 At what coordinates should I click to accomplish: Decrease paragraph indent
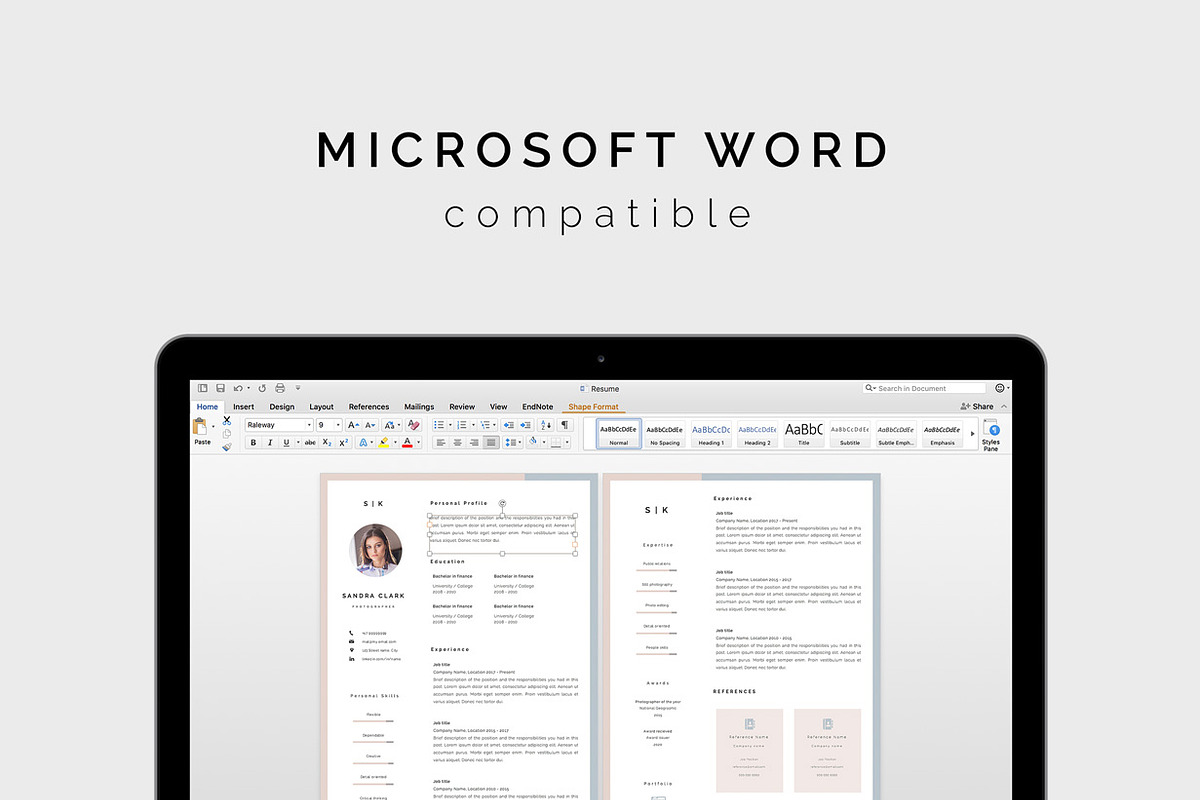[509, 425]
